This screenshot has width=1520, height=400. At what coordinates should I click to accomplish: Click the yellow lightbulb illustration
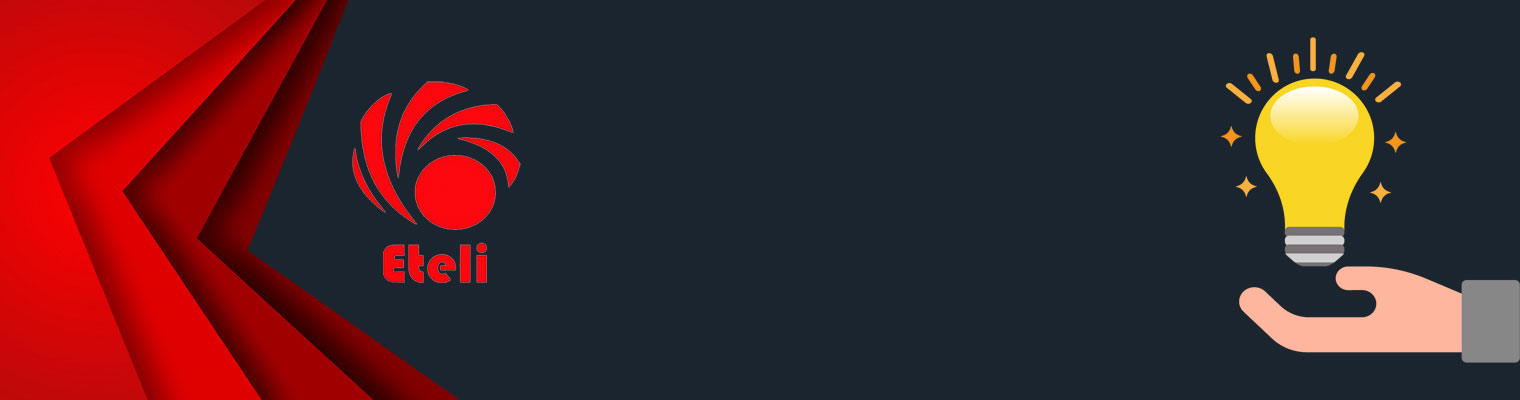pyautogui.click(x=1314, y=170)
